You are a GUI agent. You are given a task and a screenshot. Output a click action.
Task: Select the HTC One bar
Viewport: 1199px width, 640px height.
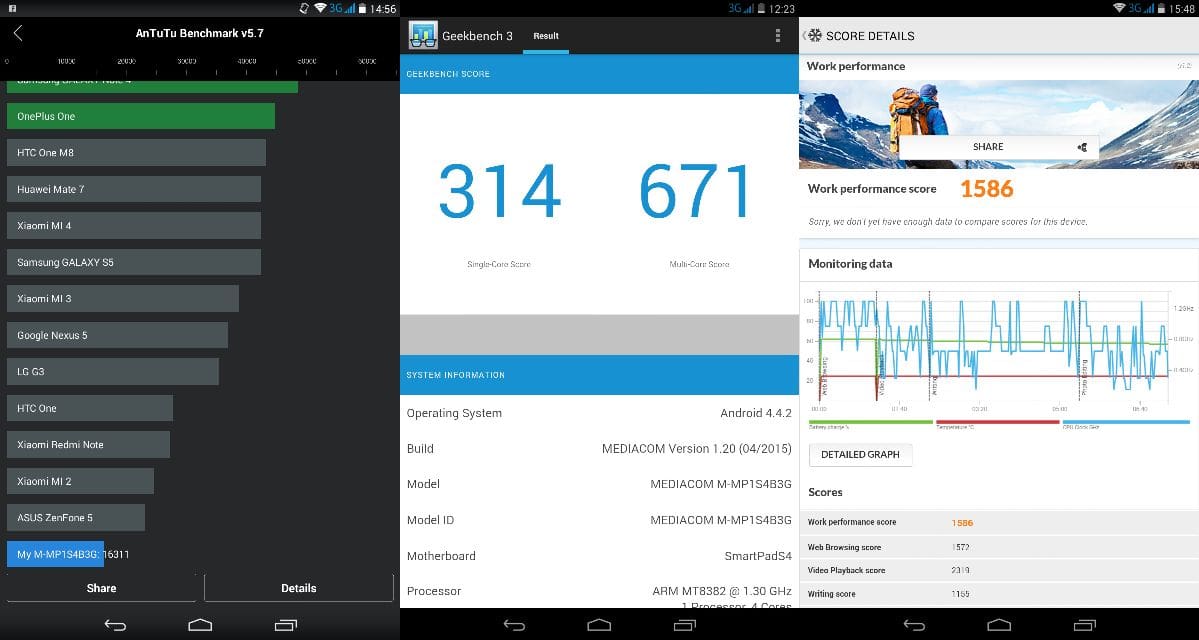coord(89,408)
